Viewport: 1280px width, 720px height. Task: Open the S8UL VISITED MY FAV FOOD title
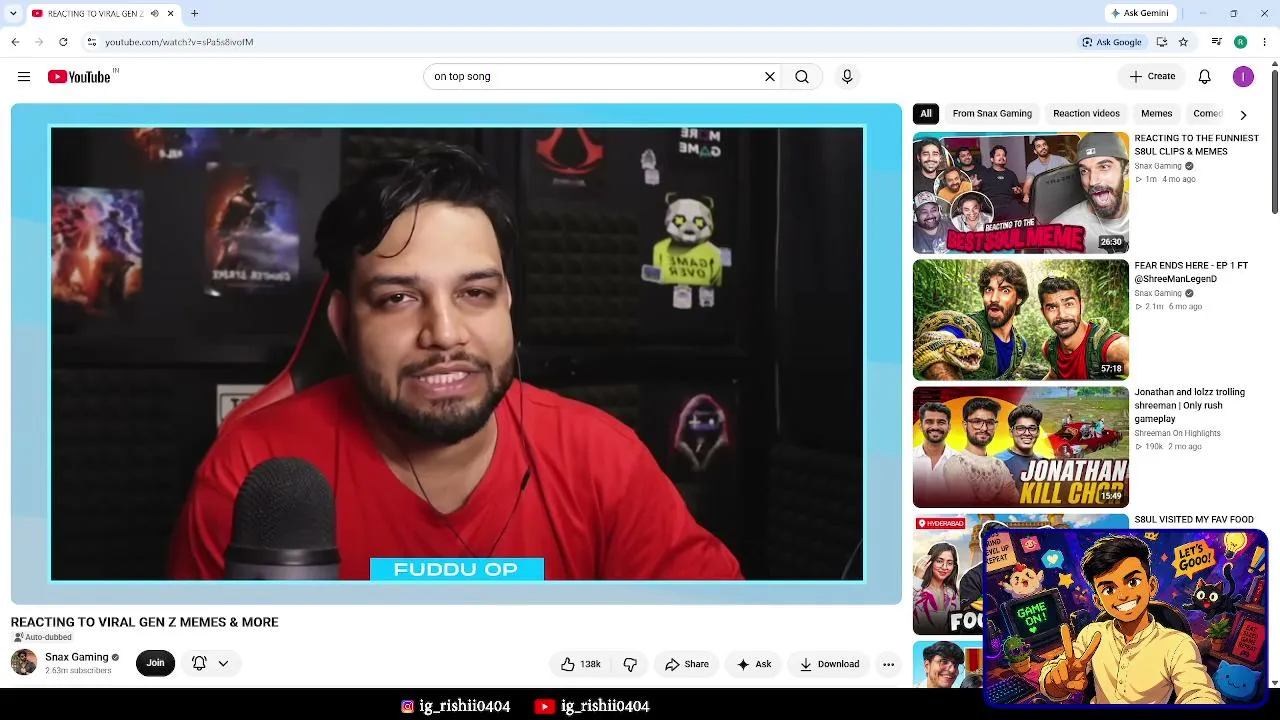tap(1194, 520)
